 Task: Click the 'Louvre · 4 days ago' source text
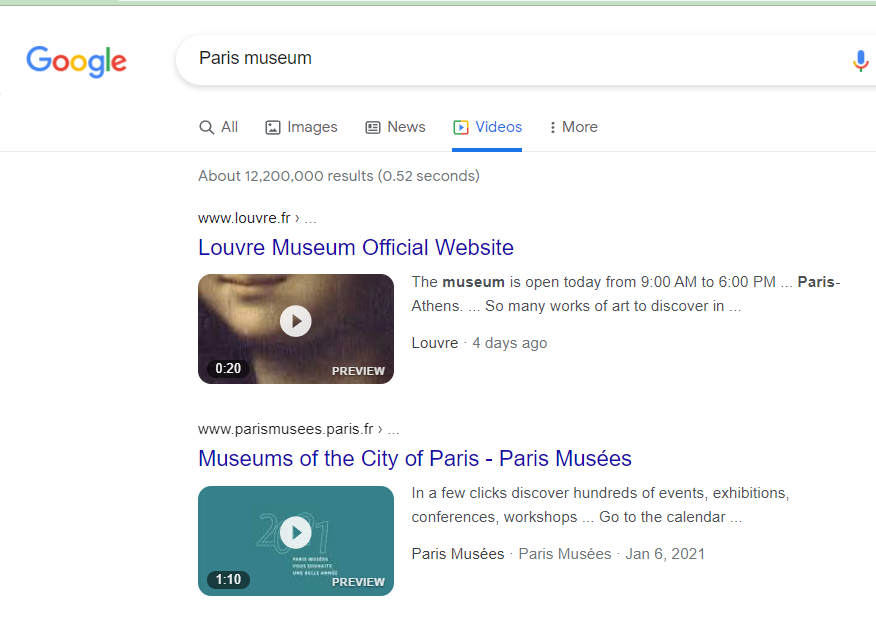click(479, 343)
